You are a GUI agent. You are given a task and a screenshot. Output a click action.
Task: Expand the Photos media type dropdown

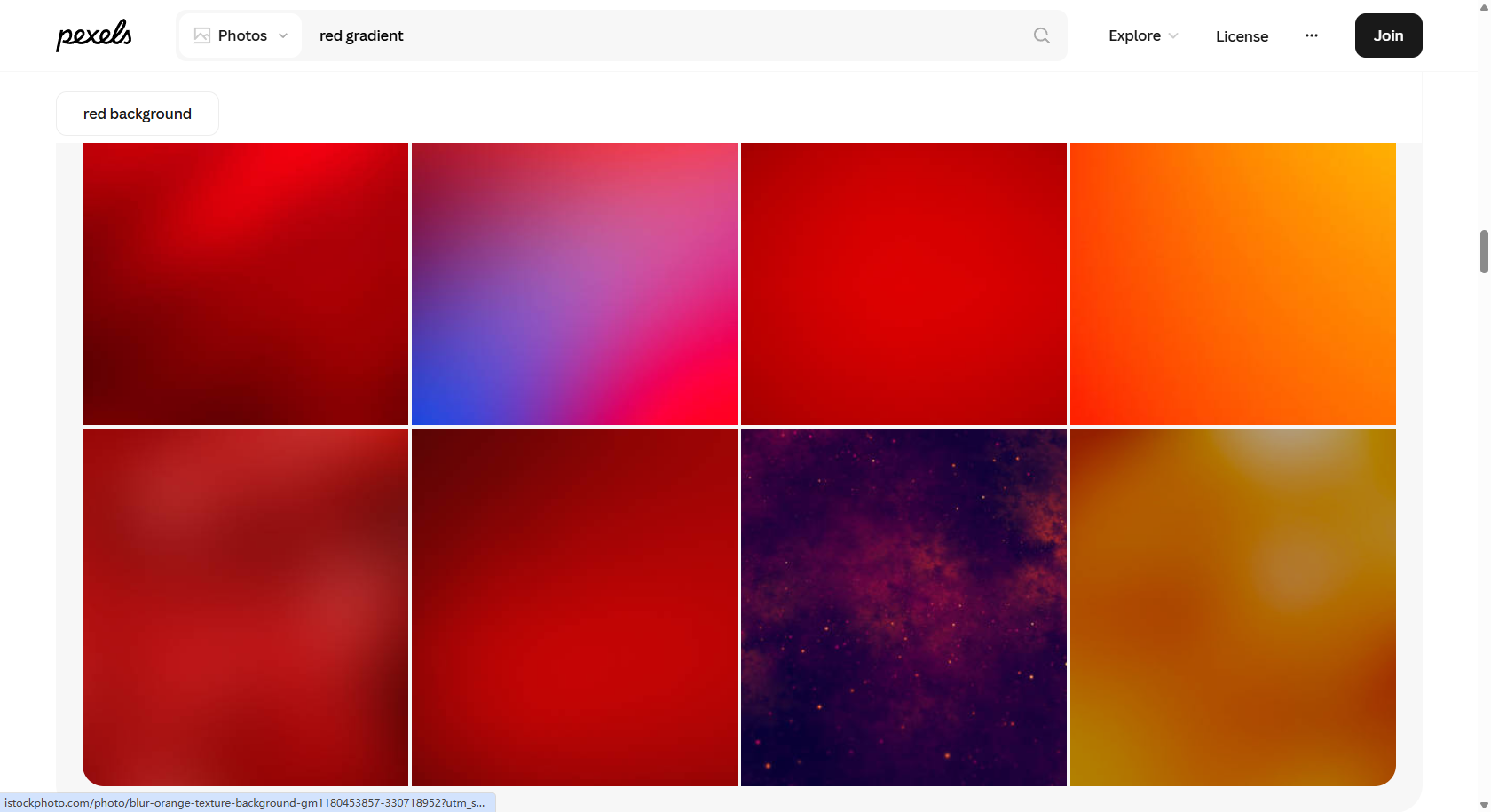[x=240, y=35]
